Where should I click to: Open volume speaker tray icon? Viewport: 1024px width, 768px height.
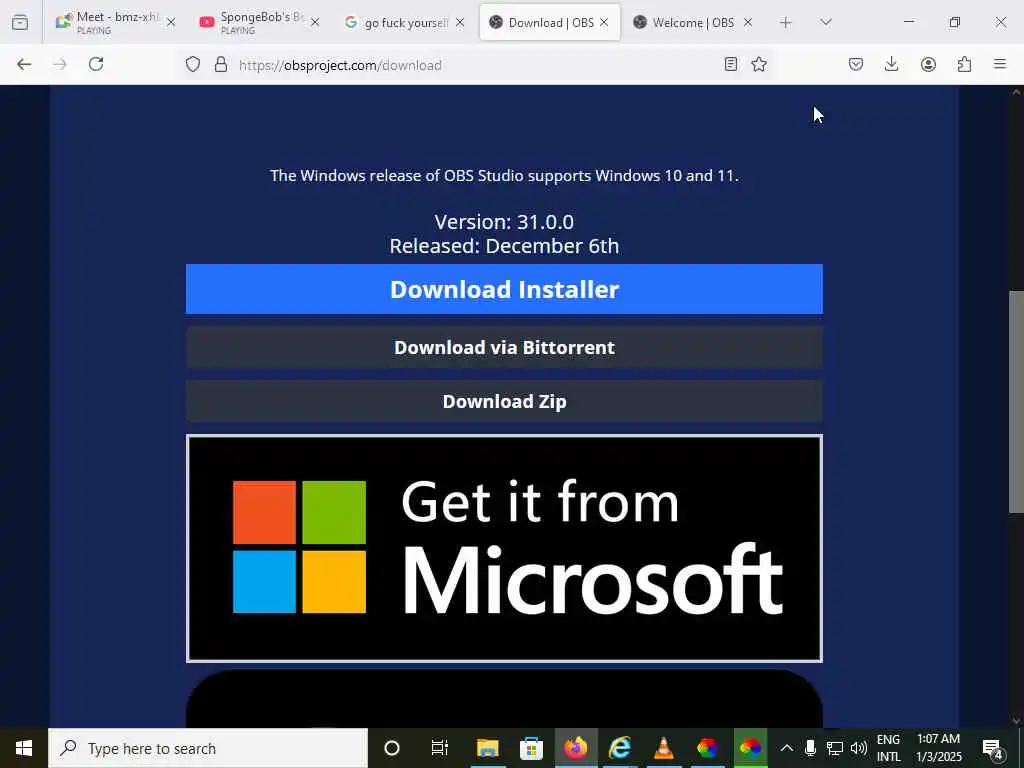[859, 748]
